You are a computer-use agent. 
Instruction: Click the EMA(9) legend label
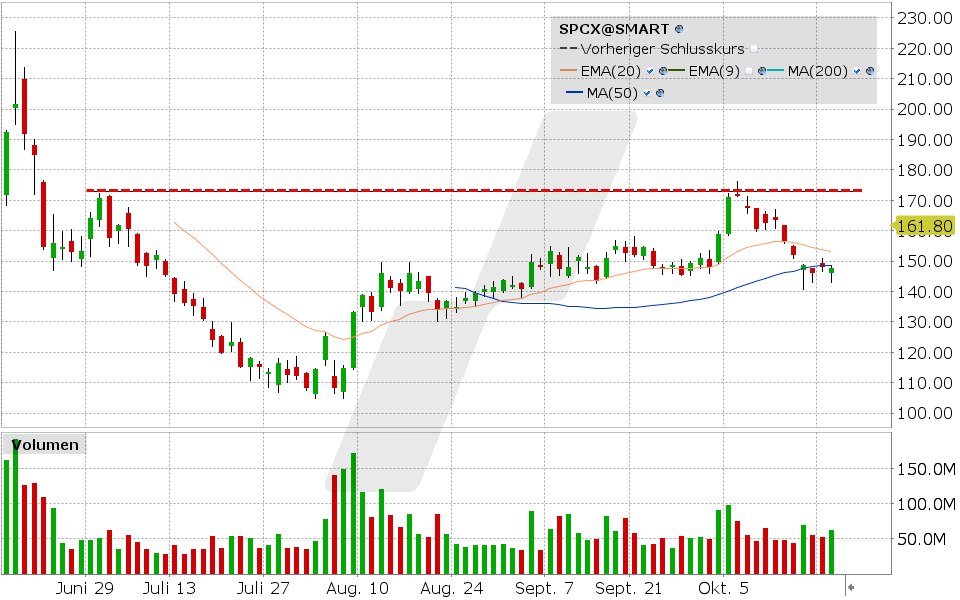tap(714, 71)
